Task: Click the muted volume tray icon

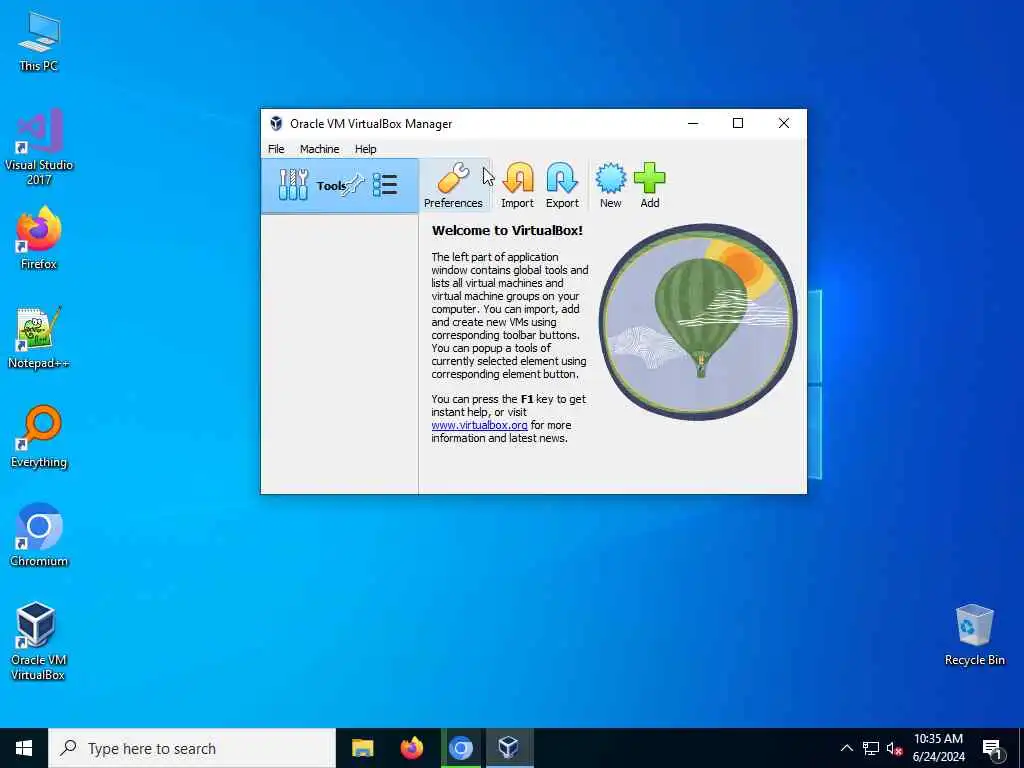Action: pos(894,748)
